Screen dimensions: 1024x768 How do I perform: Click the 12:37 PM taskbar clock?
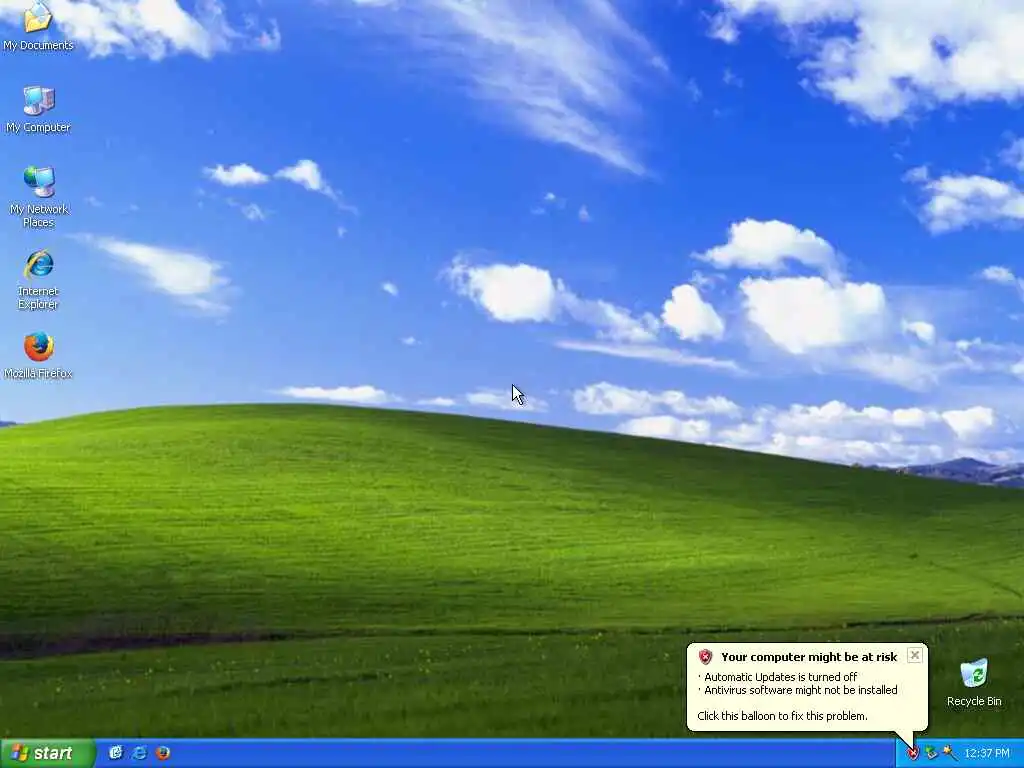point(987,754)
